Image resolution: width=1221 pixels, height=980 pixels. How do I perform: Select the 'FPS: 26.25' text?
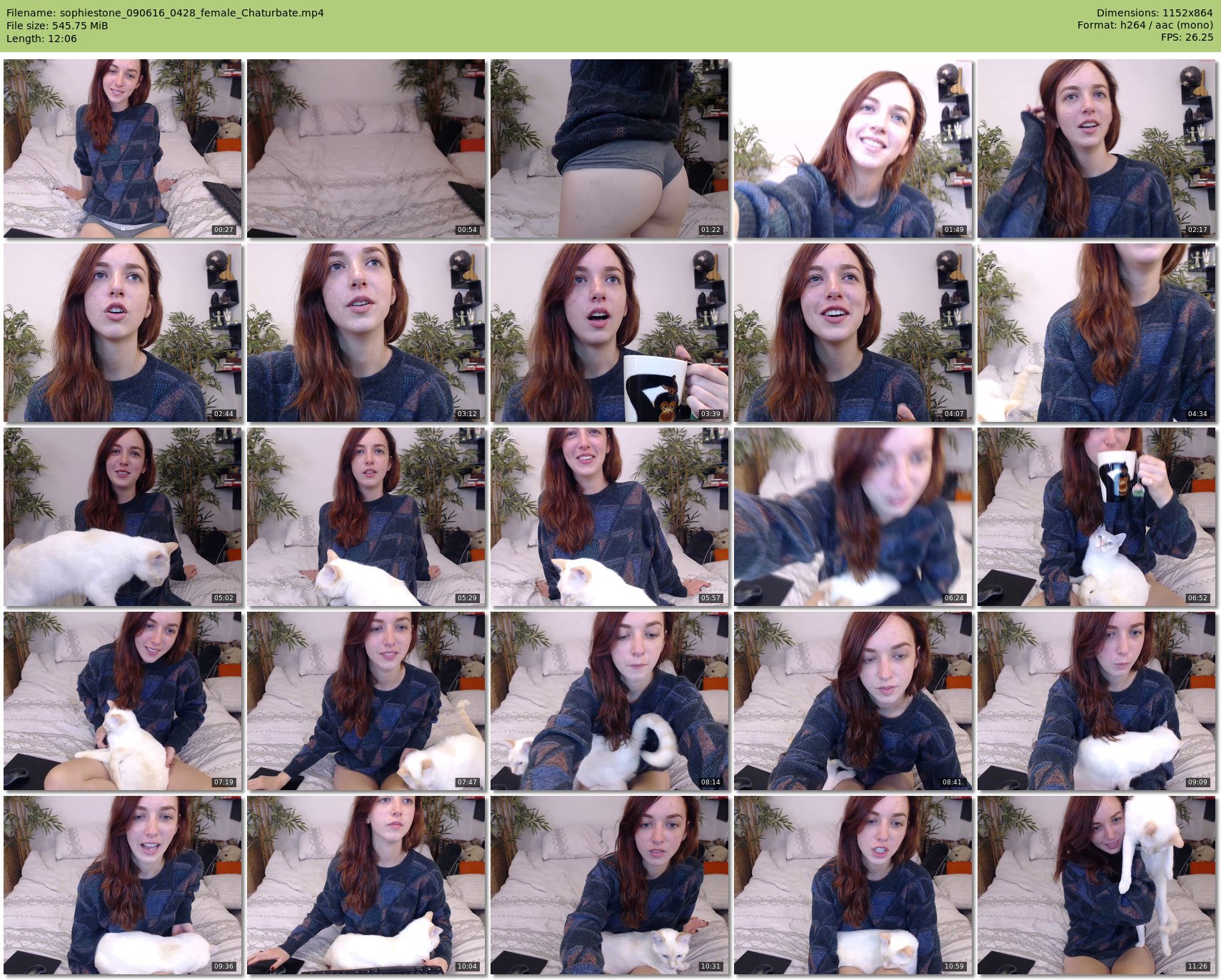(x=1187, y=39)
